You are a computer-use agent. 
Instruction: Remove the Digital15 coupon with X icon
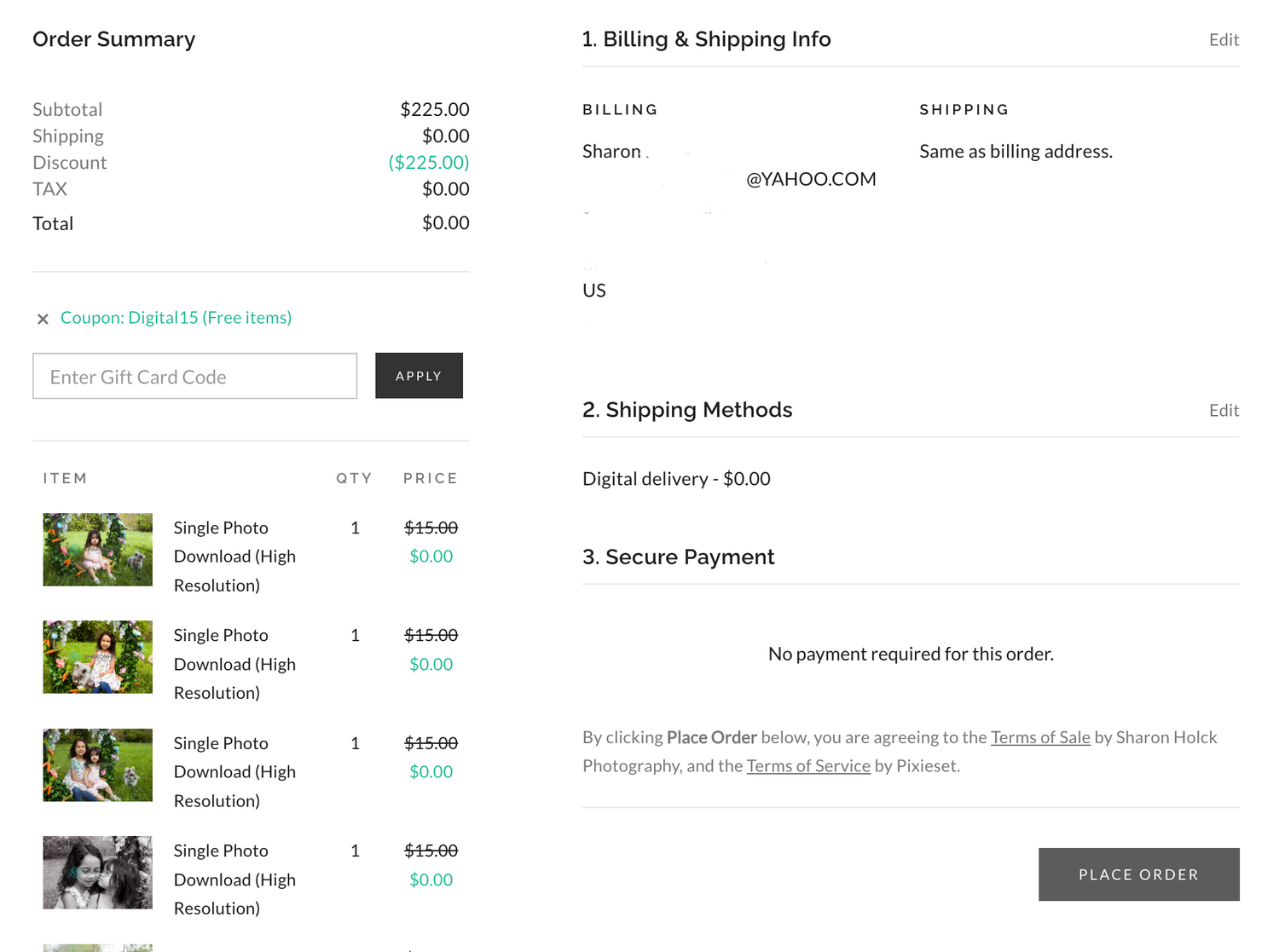[43, 319]
